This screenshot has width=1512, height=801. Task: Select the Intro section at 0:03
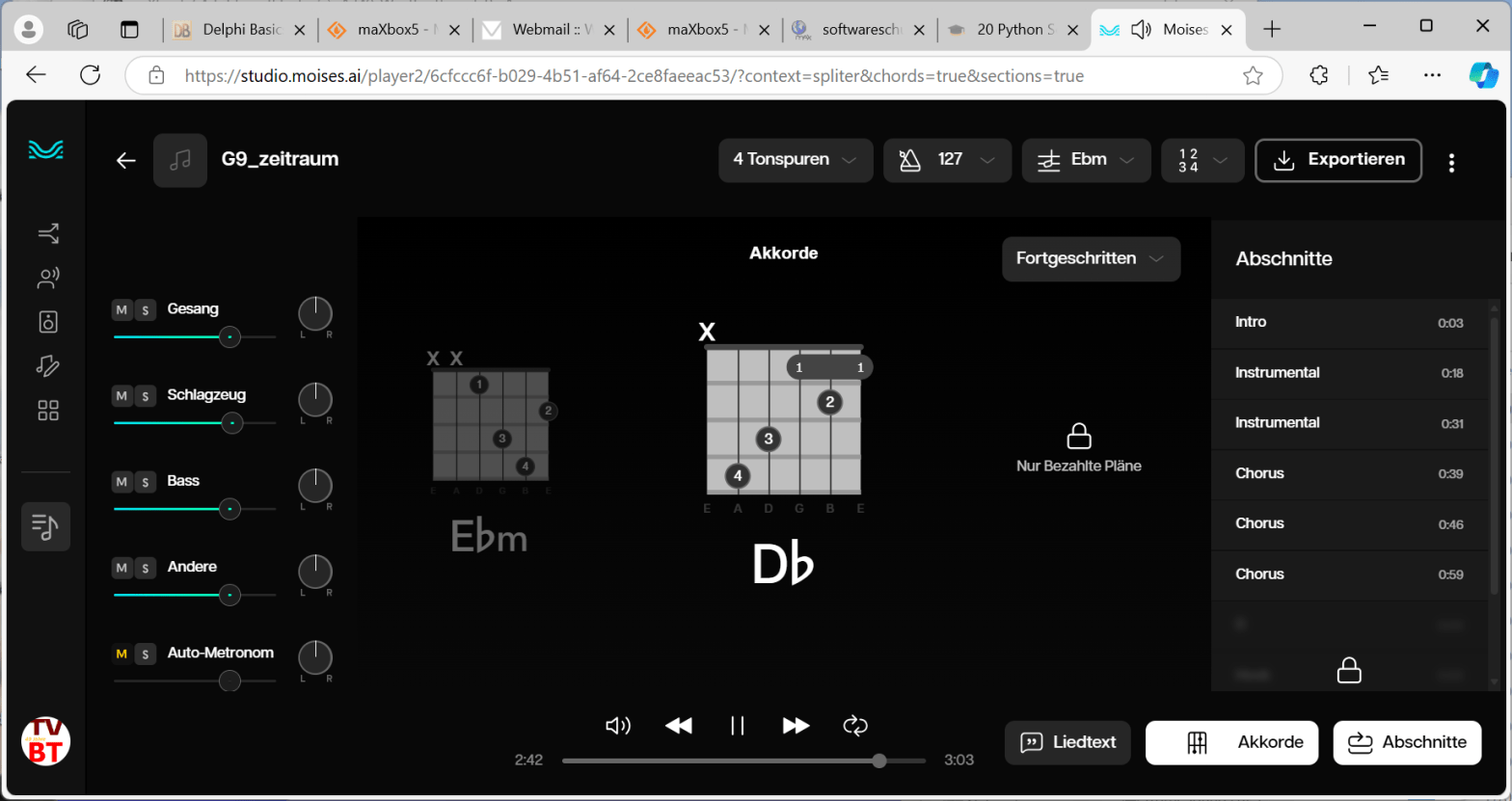1349,323
